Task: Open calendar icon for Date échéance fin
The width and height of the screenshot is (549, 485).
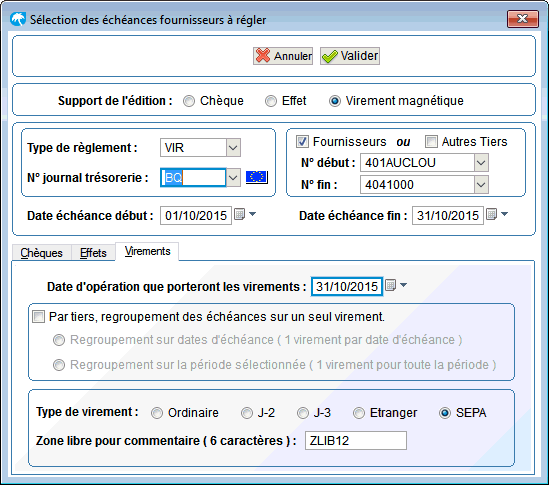Action: click(492, 214)
